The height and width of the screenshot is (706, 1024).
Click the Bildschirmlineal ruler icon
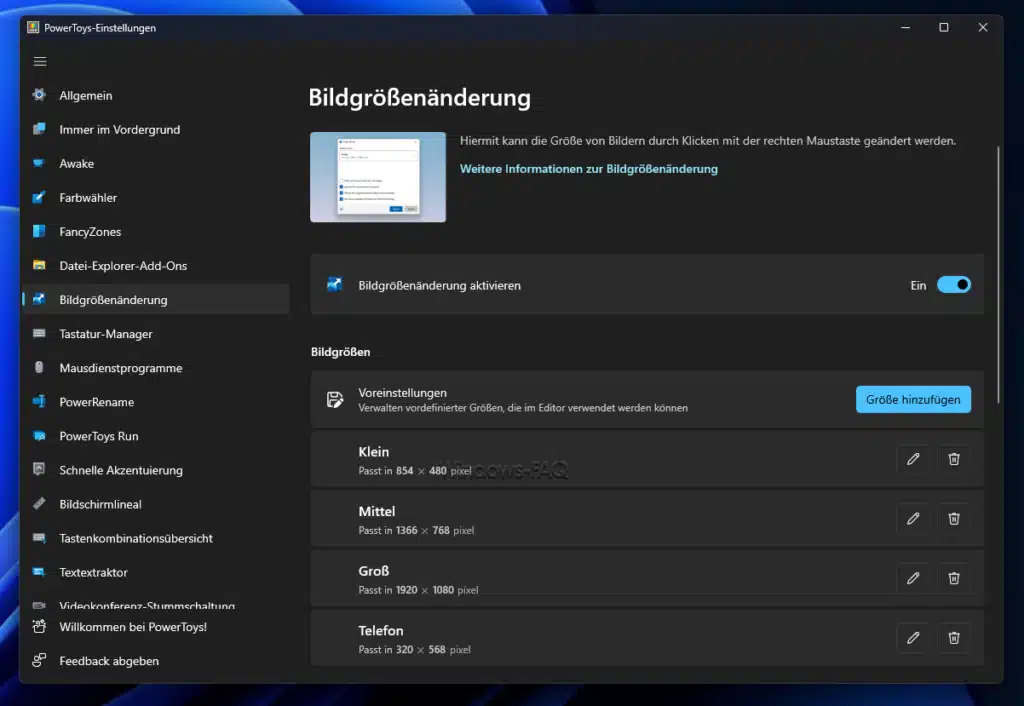pos(39,504)
